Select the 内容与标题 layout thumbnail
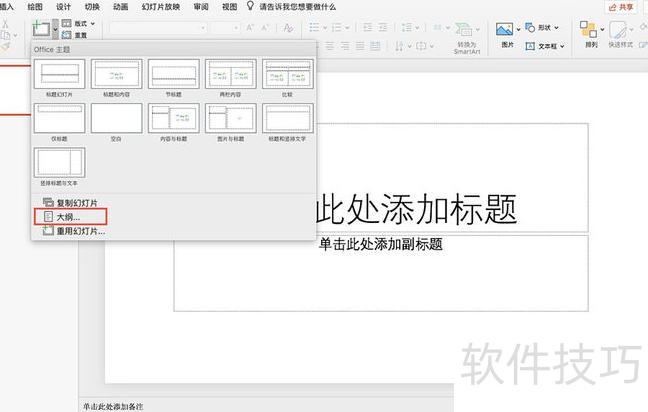648x412 pixels. pos(174,118)
